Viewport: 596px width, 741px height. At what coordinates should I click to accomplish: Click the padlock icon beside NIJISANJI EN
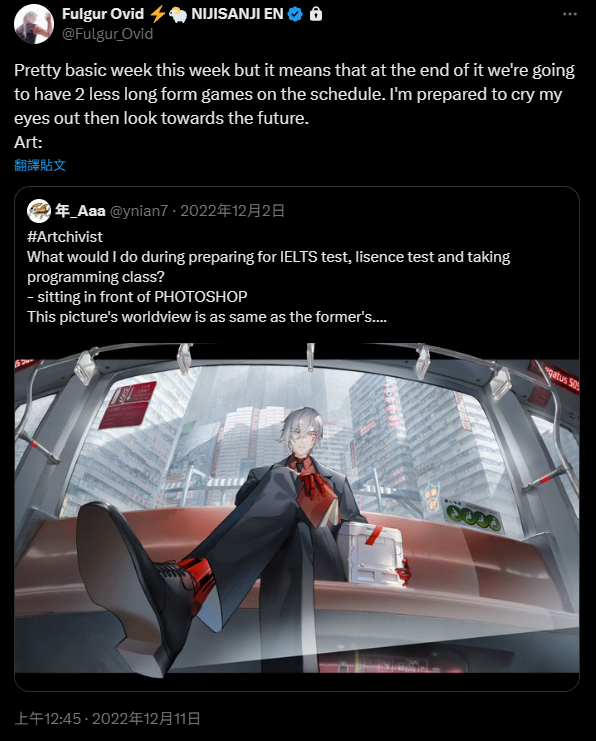(316, 15)
